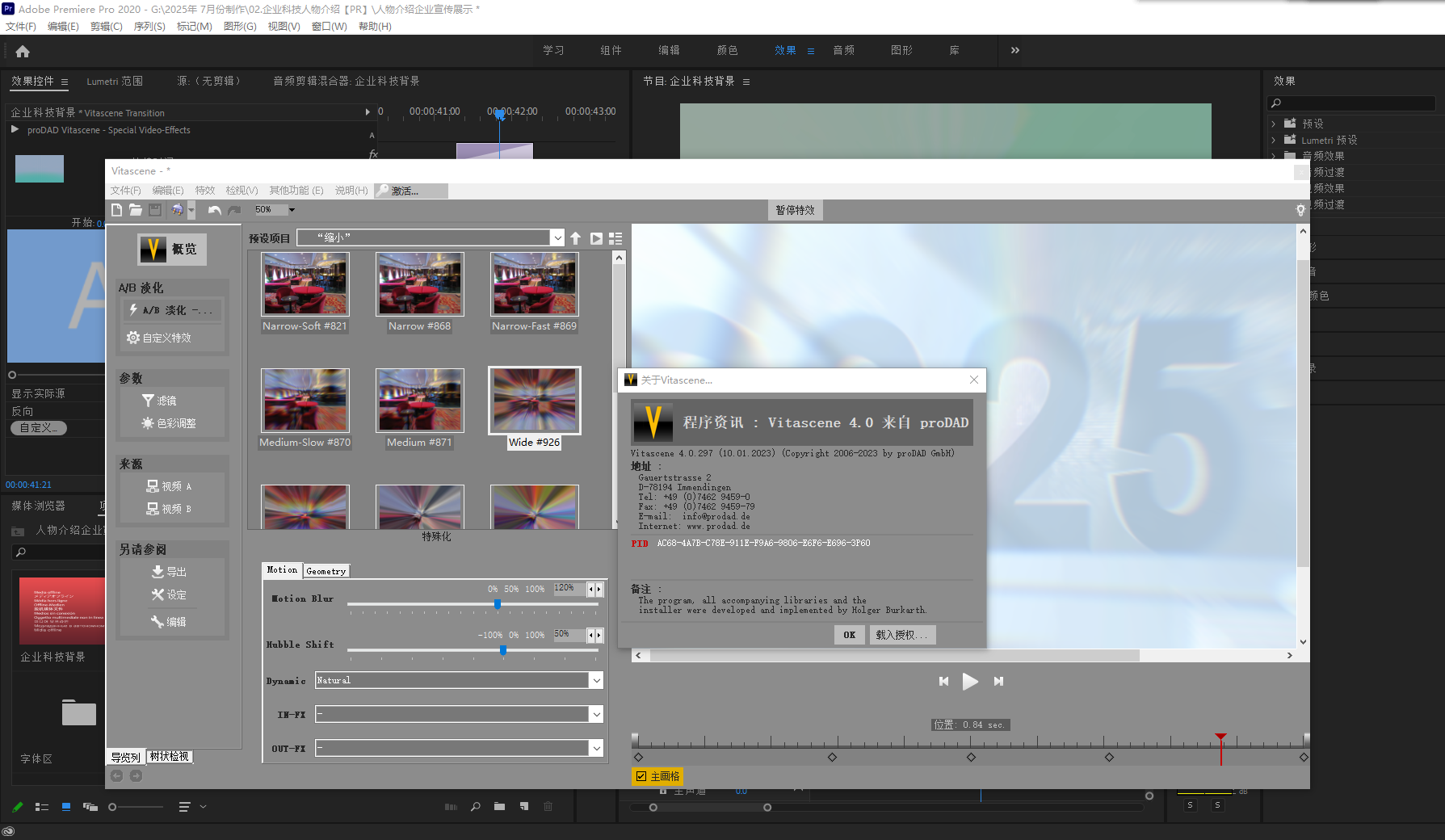Click the up arrow beside the preset dropdown
This screenshot has height=840, width=1445.
pos(575,238)
